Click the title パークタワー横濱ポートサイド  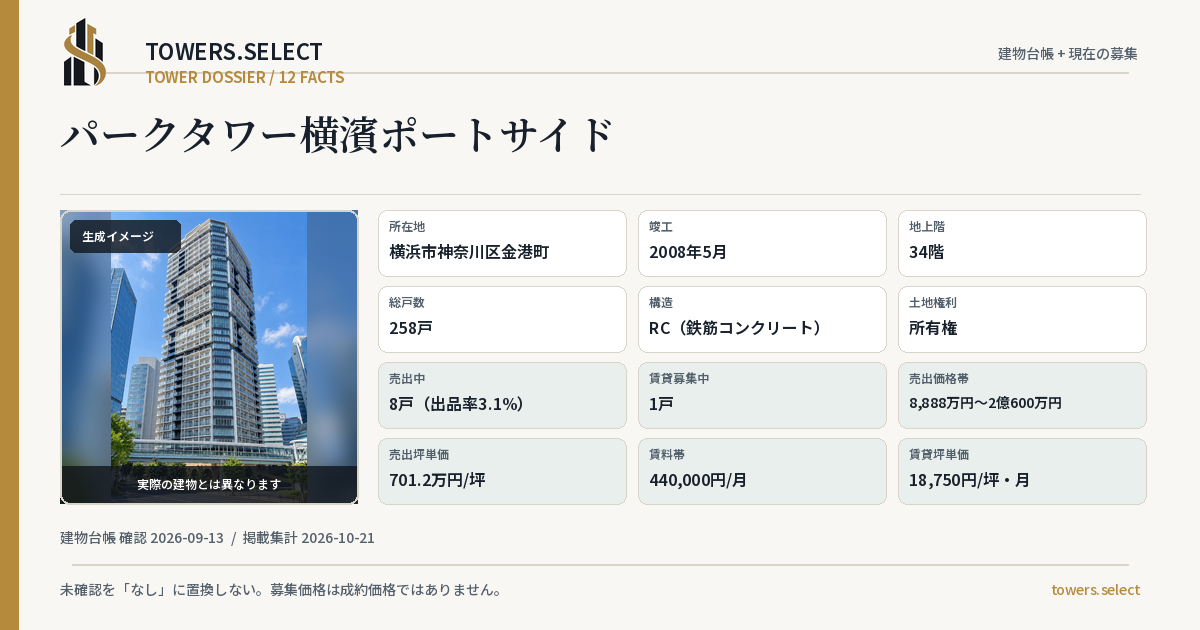pyautogui.click(x=337, y=135)
